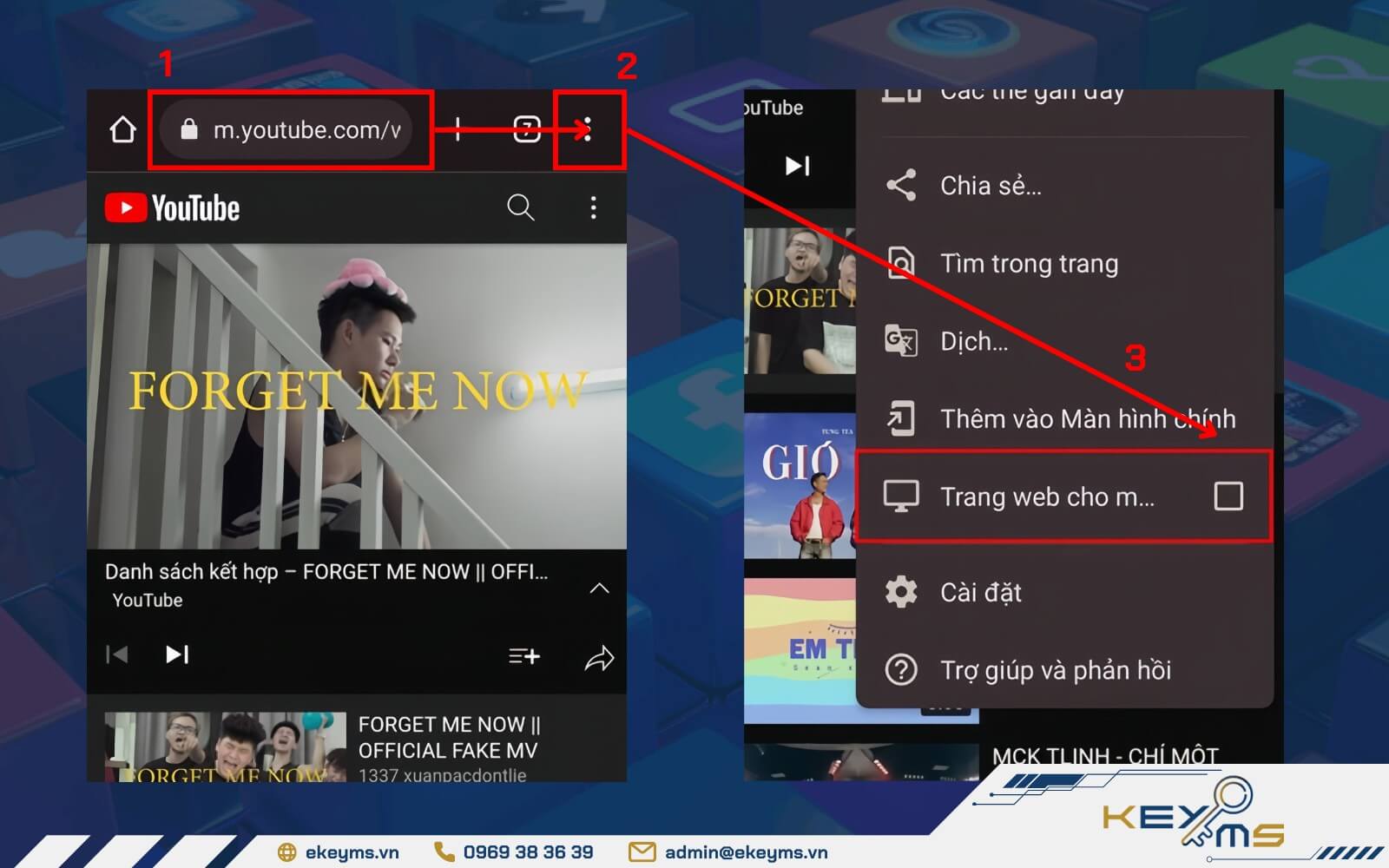Open 'Cài đặt' settings entry
The height and width of the screenshot is (868, 1389).
pos(1064,592)
